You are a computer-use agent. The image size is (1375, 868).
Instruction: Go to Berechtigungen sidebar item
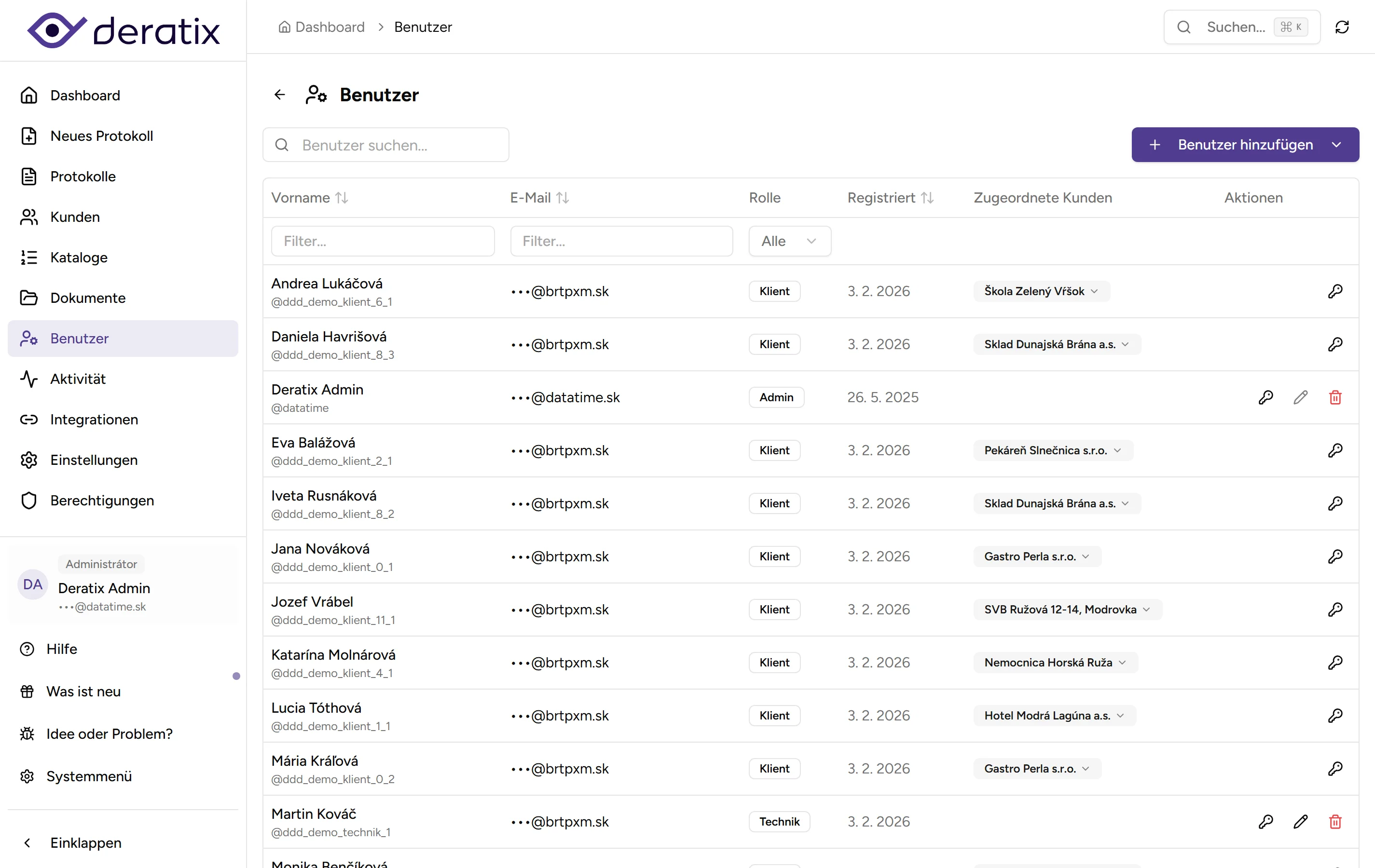pyautogui.click(x=102, y=501)
